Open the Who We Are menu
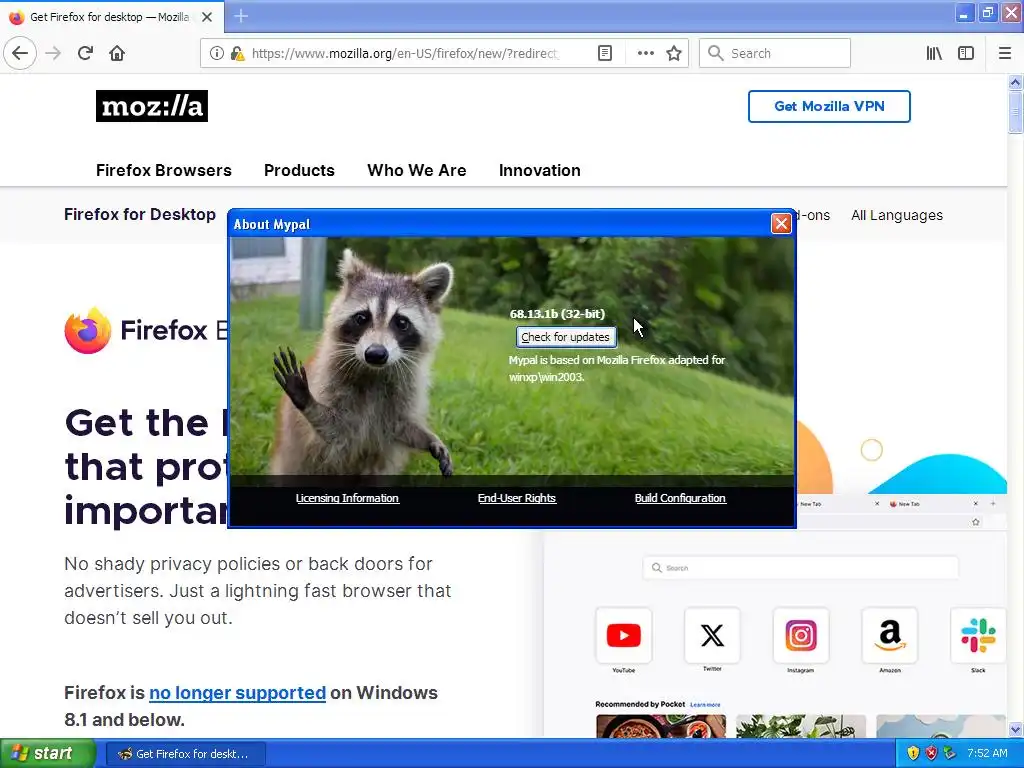This screenshot has height=768, width=1024. tap(417, 170)
